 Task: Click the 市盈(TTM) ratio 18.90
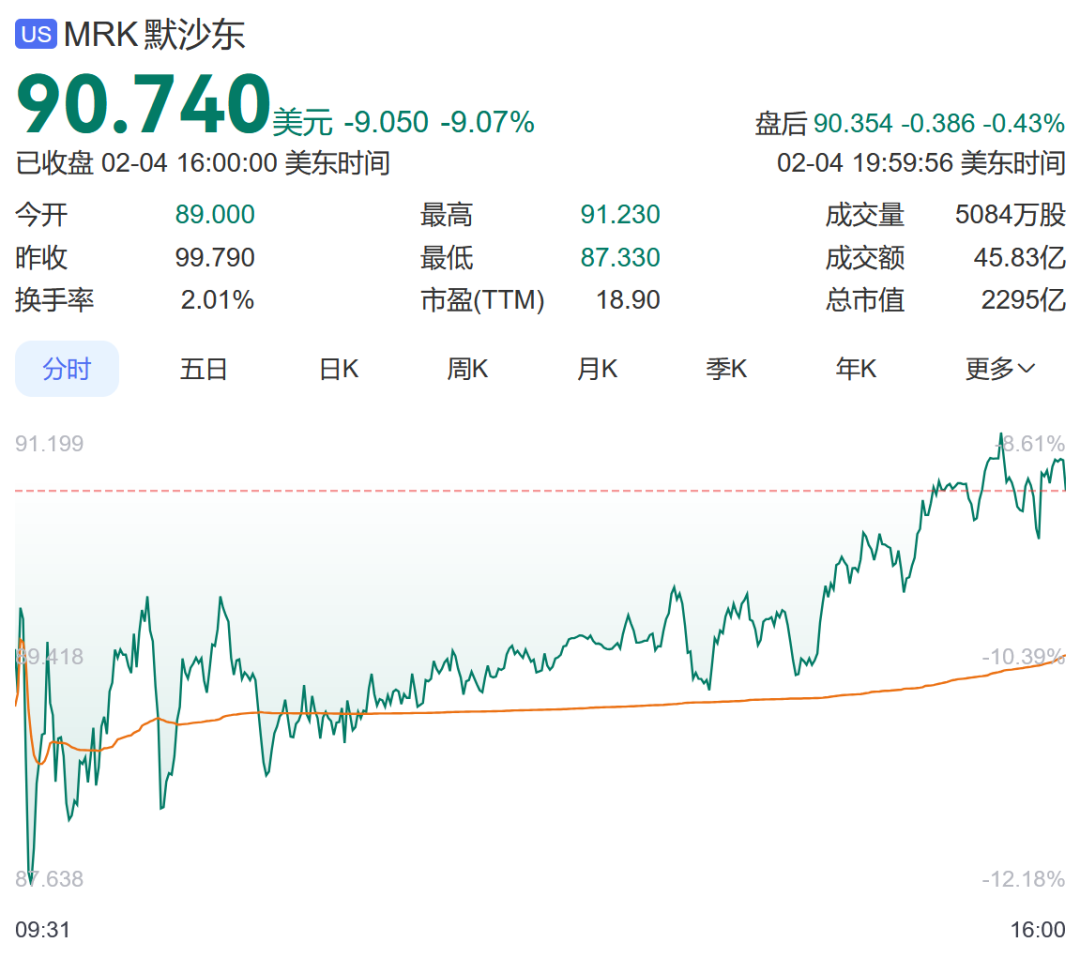tap(628, 299)
